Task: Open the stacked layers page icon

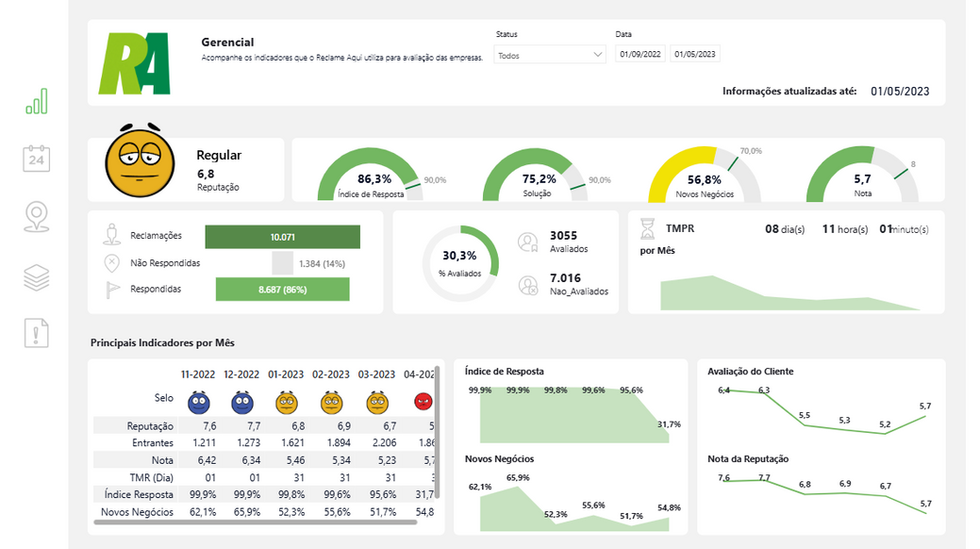Action: point(36,277)
